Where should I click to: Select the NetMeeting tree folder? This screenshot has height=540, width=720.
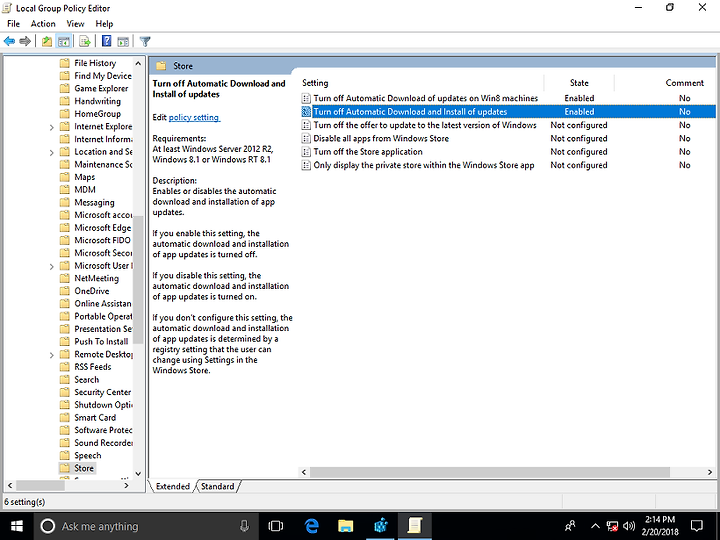tap(96, 278)
